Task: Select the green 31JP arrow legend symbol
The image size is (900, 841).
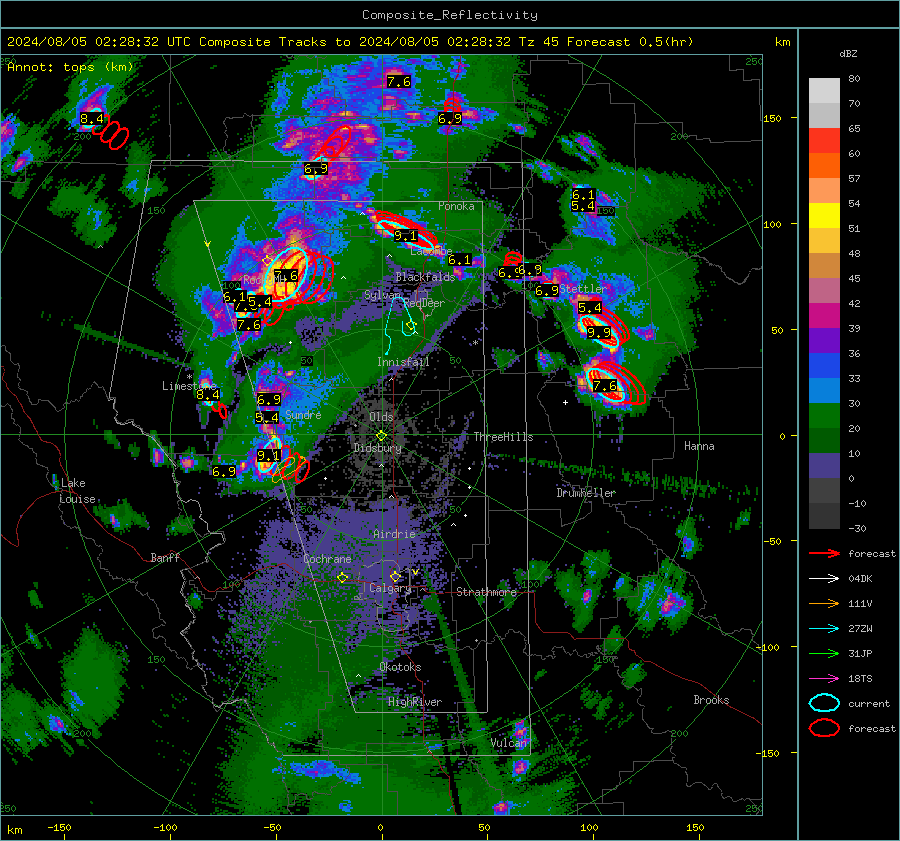Action: (x=824, y=653)
